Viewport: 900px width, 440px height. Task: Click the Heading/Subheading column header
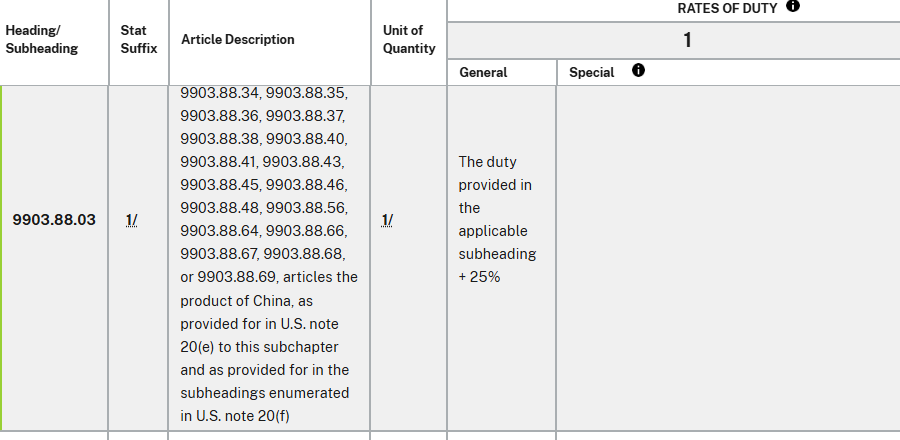click(x=41, y=39)
